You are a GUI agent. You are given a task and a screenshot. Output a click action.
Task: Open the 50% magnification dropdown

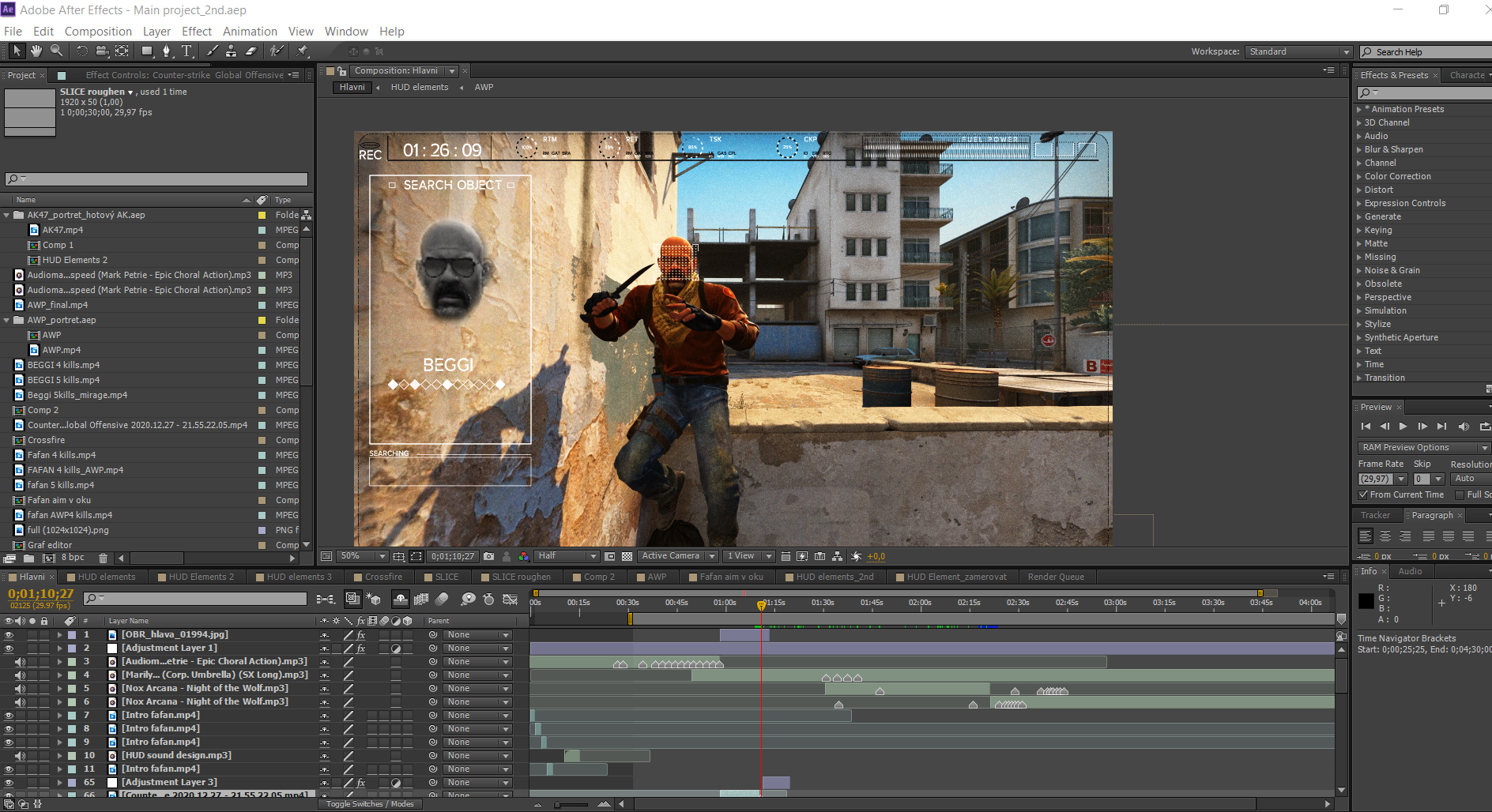tap(363, 556)
